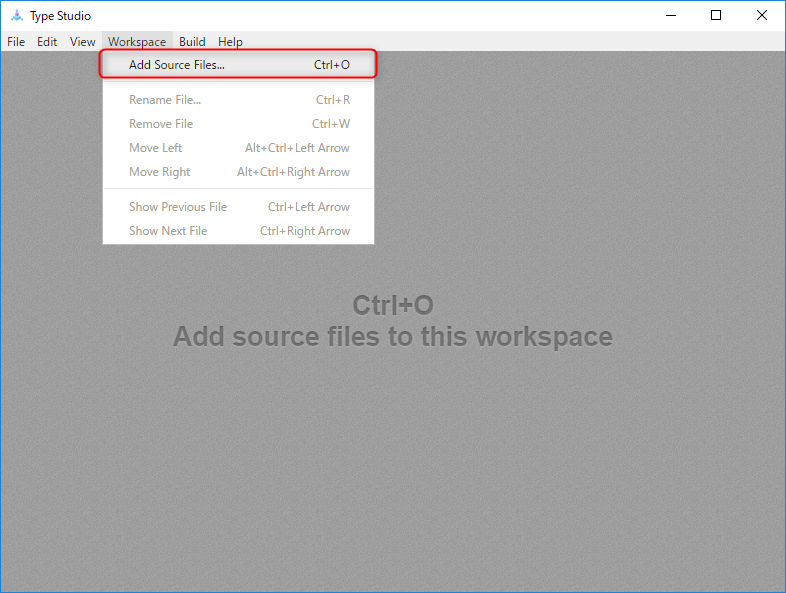Select Move Left menu entry

pos(238,148)
